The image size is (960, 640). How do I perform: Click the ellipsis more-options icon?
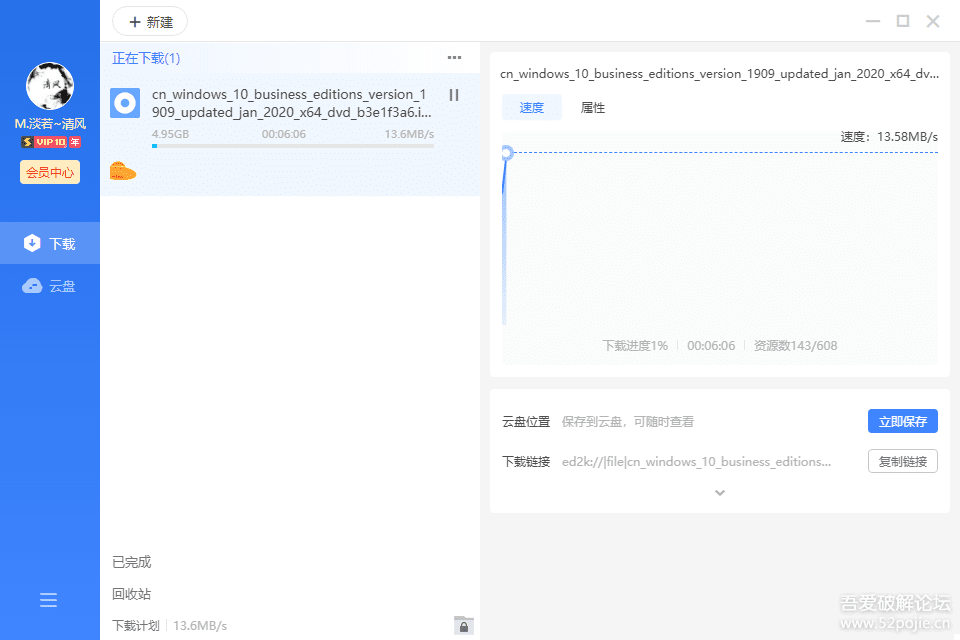tap(454, 58)
